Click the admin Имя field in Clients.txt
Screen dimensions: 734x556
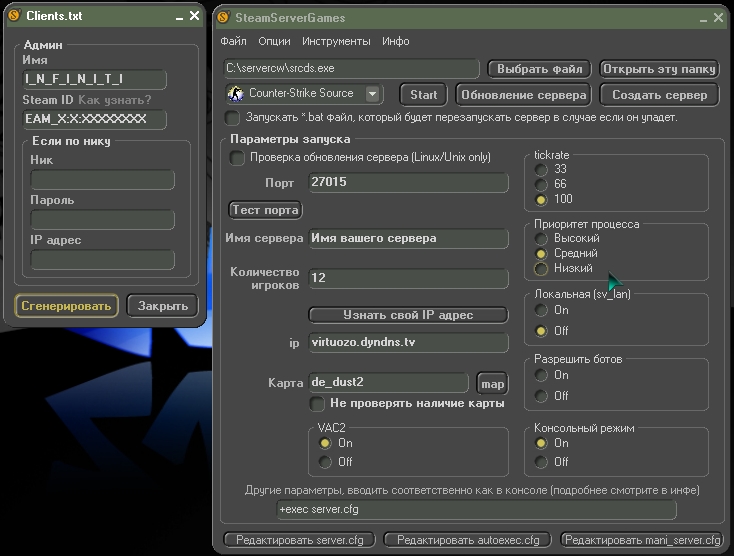[x=95, y=79]
